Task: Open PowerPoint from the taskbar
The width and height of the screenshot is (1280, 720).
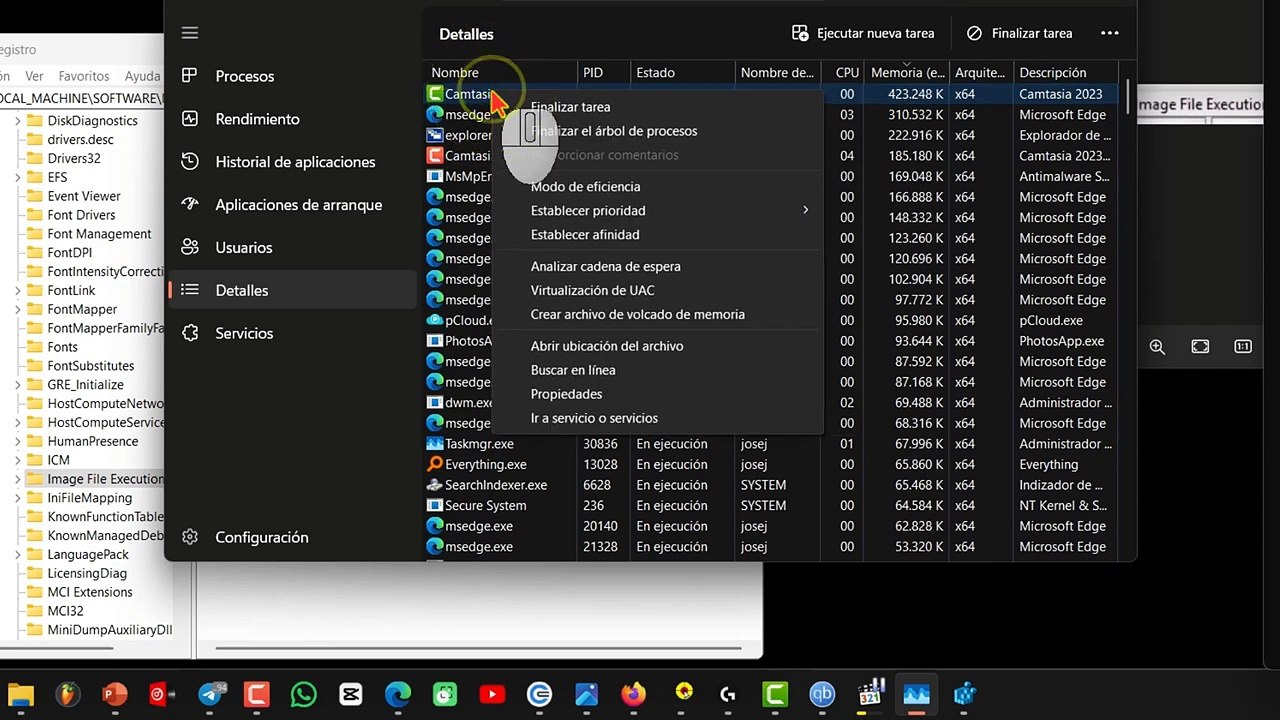Action: pyautogui.click(x=116, y=694)
